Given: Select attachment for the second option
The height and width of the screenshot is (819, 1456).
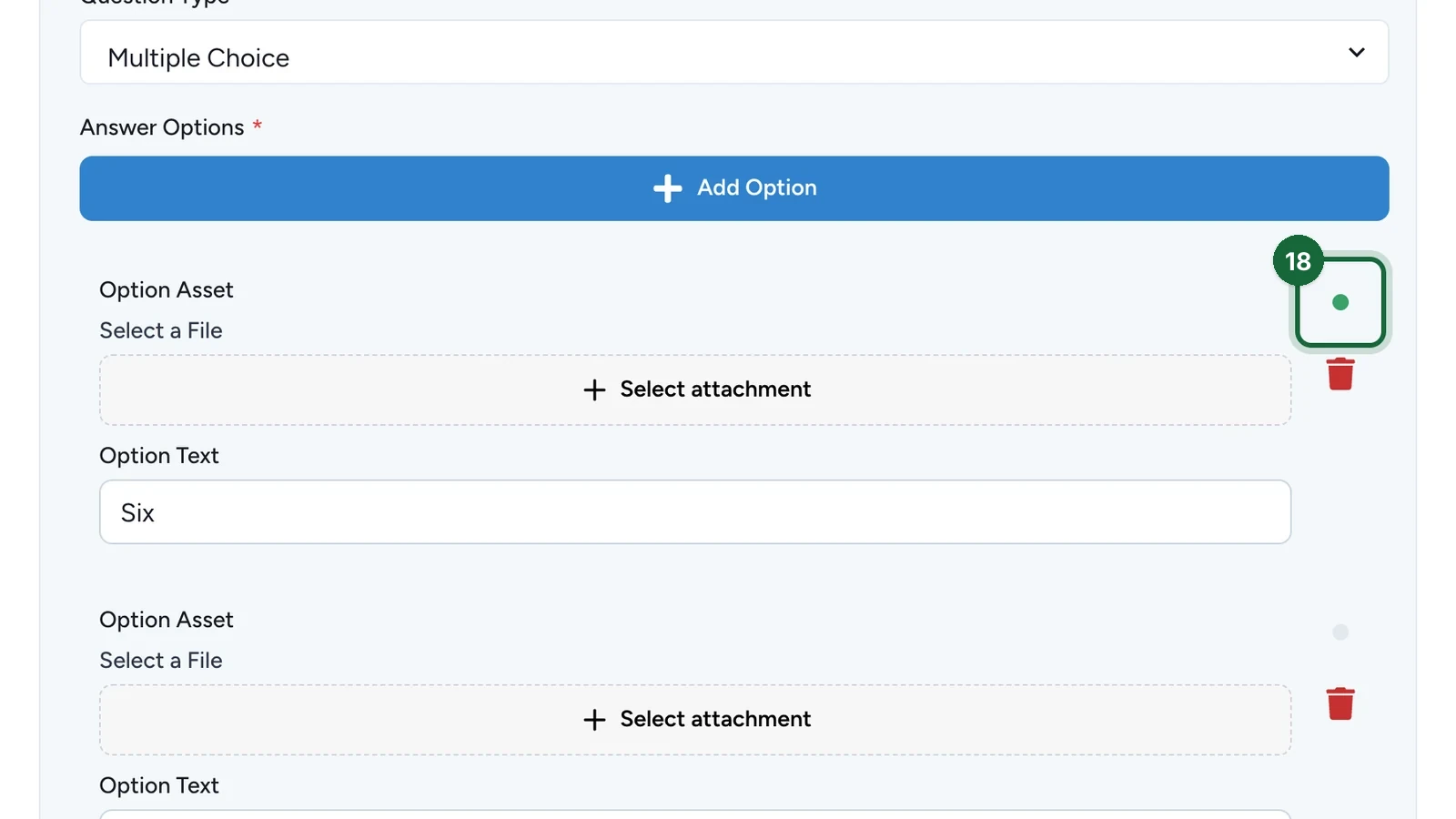Looking at the screenshot, I should pyautogui.click(x=695, y=720).
